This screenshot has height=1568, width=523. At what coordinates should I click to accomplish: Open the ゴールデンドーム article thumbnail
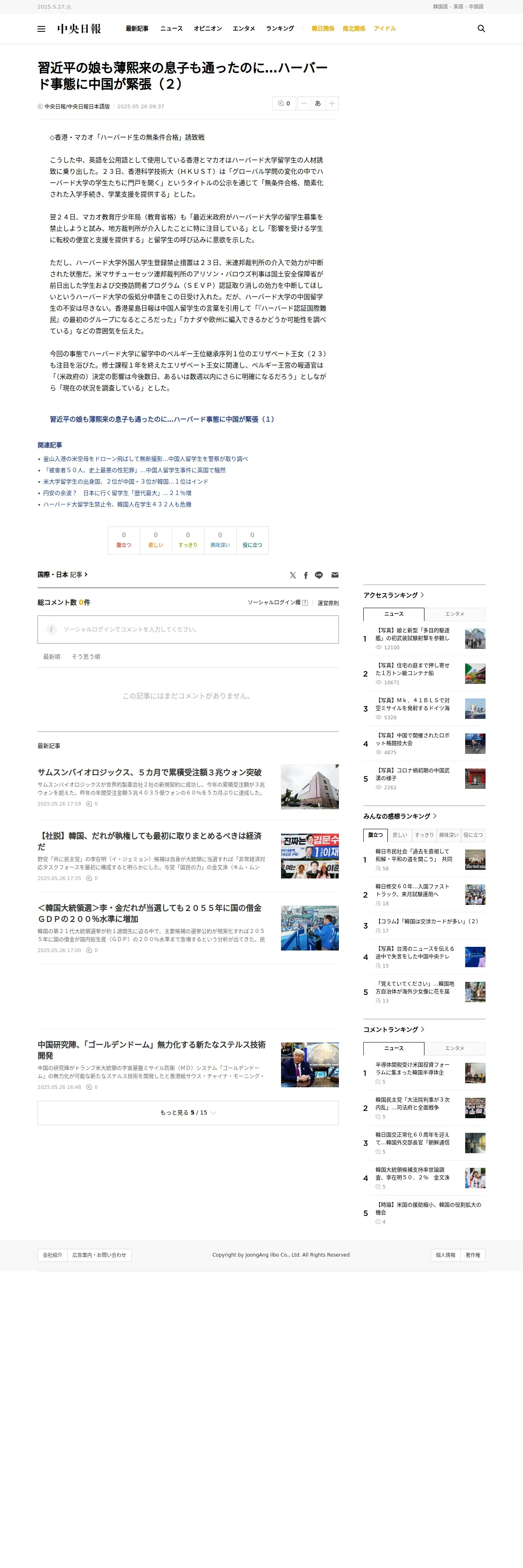(309, 1065)
